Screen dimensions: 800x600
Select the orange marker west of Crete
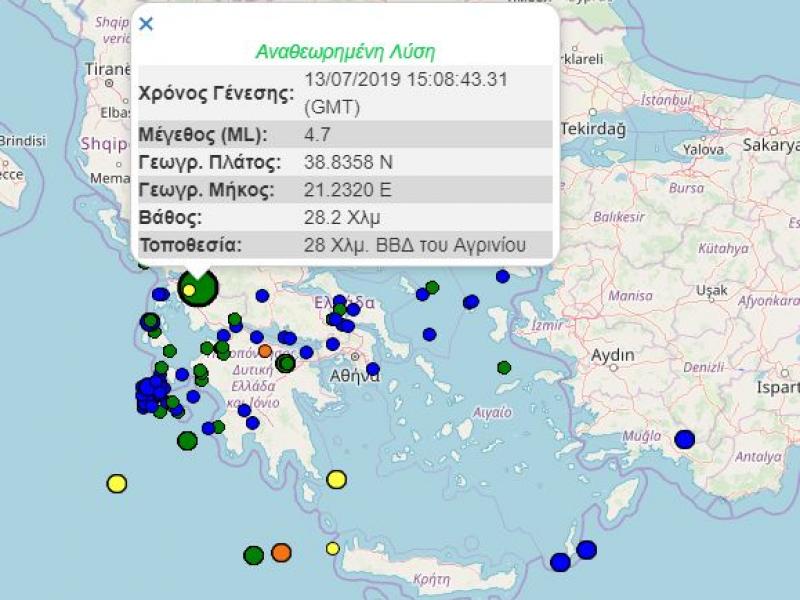point(281,551)
